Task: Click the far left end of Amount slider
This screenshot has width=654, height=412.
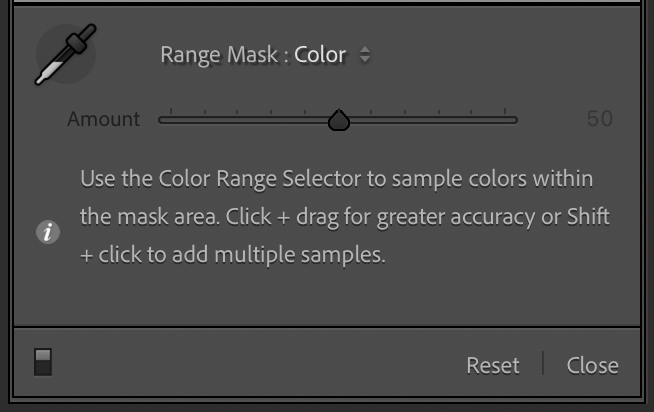Action: pos(162,120)
